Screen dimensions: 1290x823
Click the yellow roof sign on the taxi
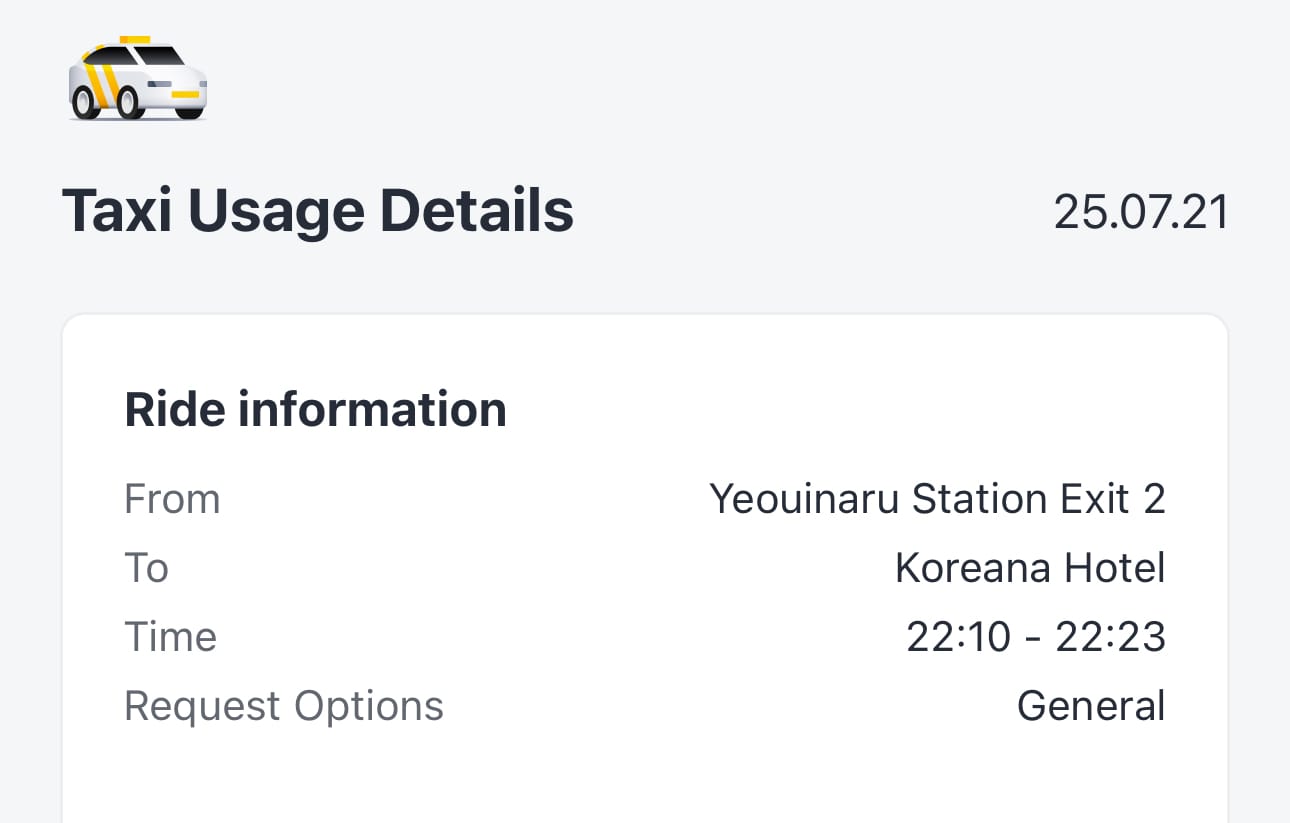(135, 40)
